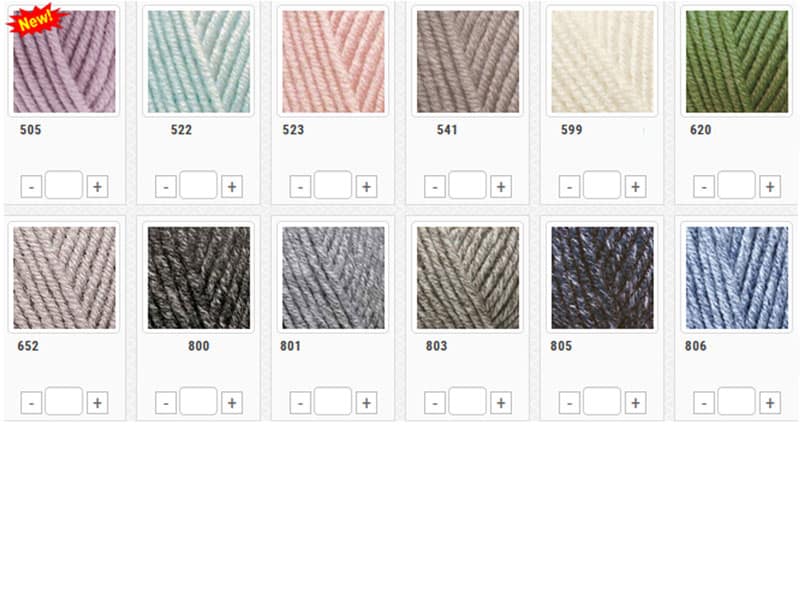Click the New! badge on yarn 505

point(37,20)
